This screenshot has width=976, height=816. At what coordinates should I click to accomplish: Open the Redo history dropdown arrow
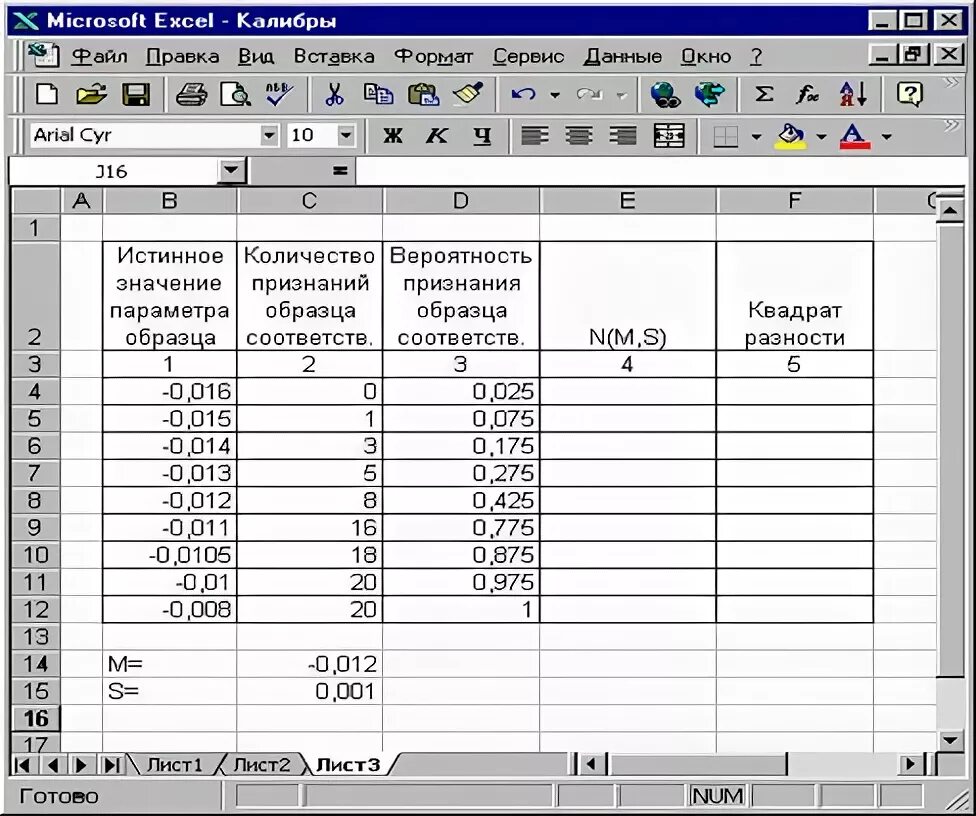tap(621, 95)
